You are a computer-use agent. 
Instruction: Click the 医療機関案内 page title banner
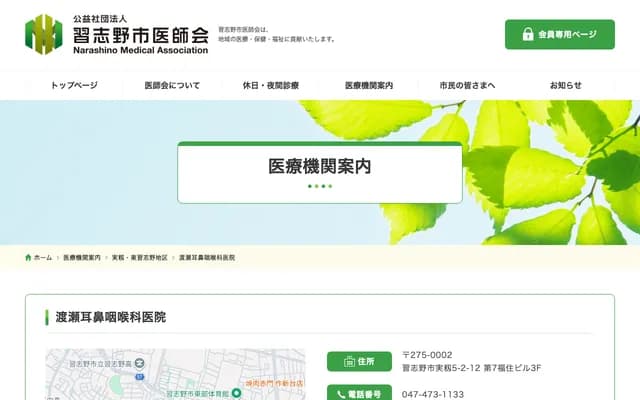pos(320,168)
